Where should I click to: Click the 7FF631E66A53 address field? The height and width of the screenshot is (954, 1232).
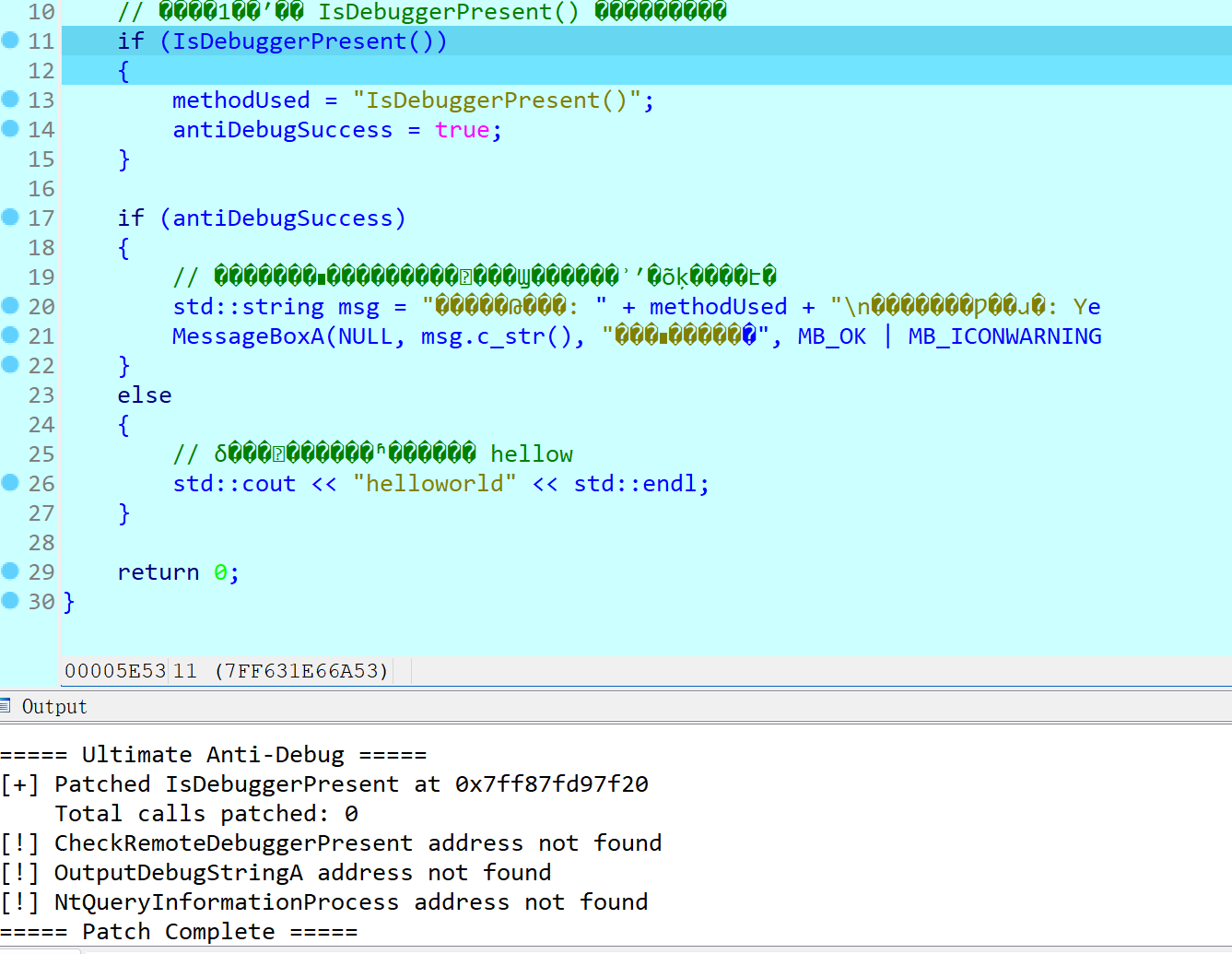[301, 671]
